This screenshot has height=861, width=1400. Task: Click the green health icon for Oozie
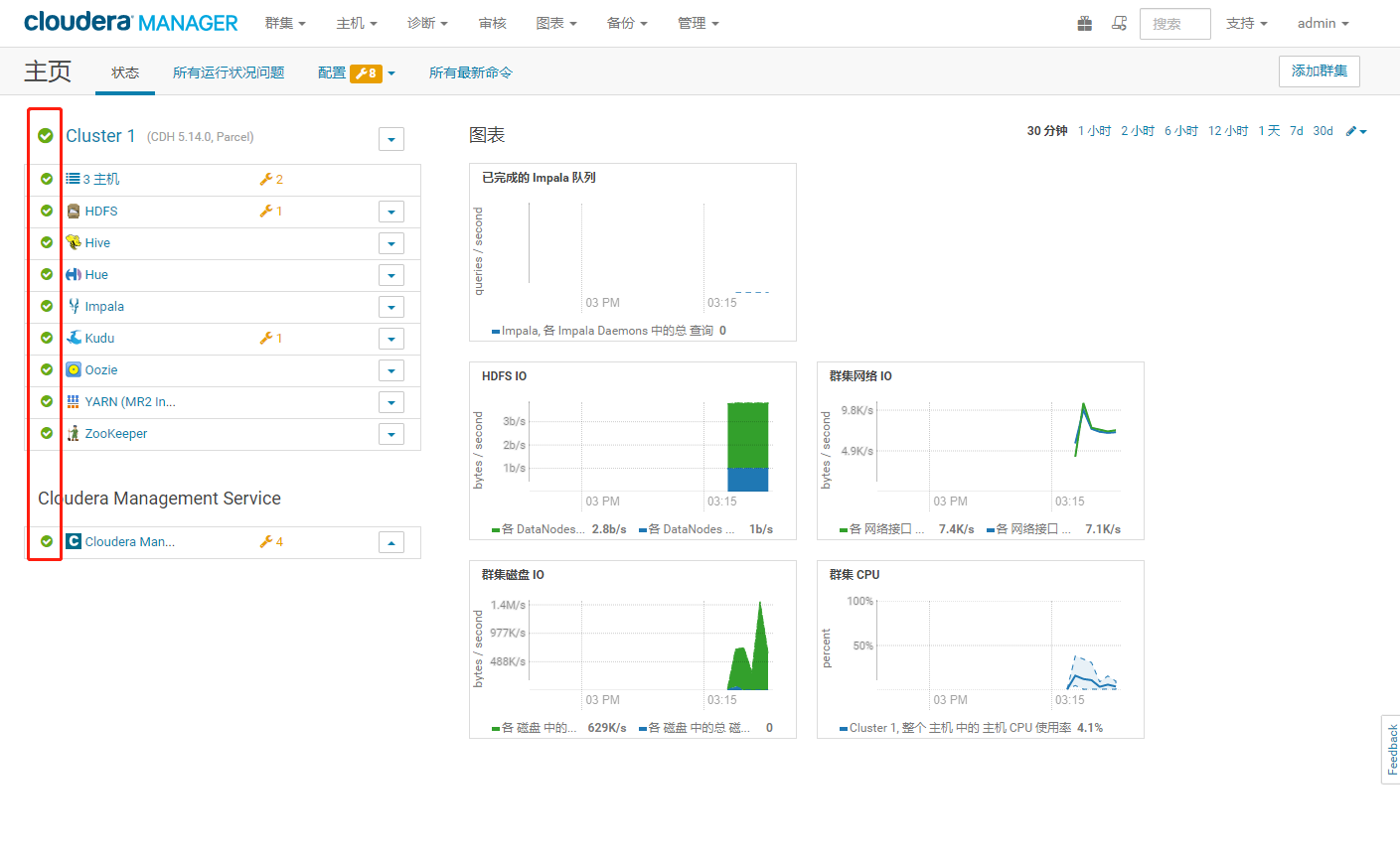(x=47, y=369)
